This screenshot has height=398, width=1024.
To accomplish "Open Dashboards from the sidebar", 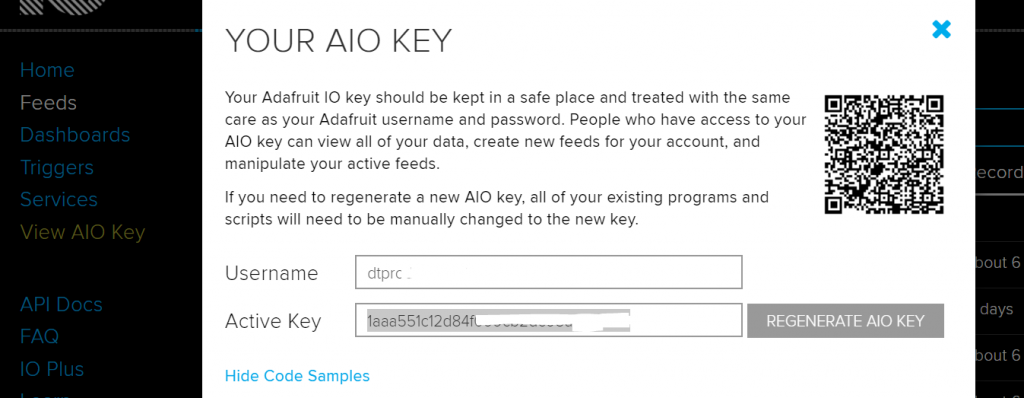I will (x=75, y=135).
